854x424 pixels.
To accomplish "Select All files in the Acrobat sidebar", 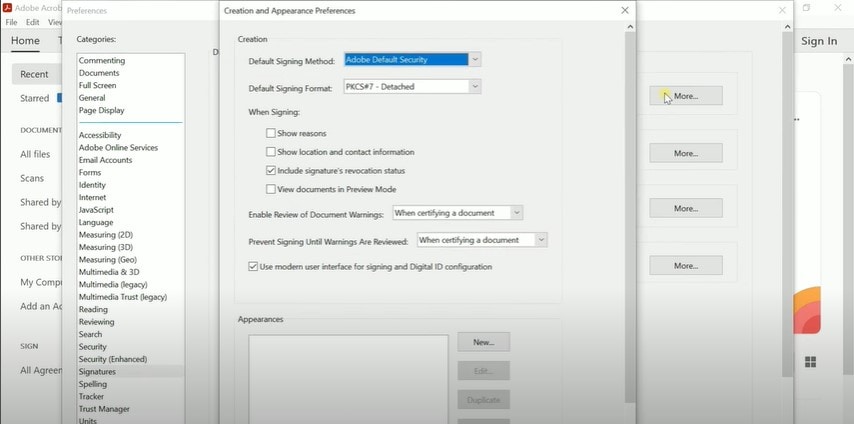I will (35, 154).
